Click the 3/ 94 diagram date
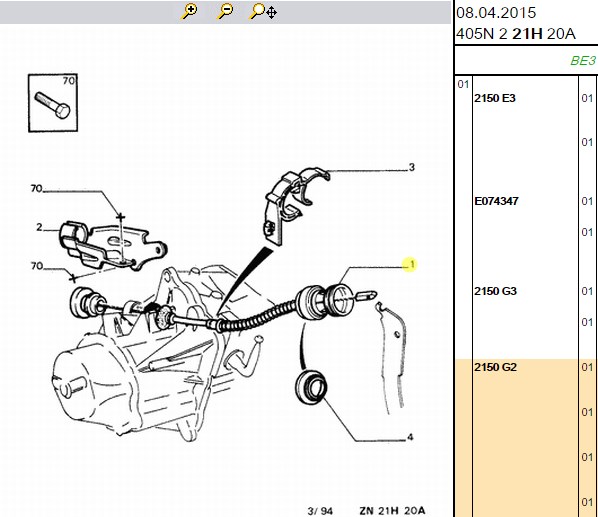Viewport: 598px width, 517px height. 320,511
